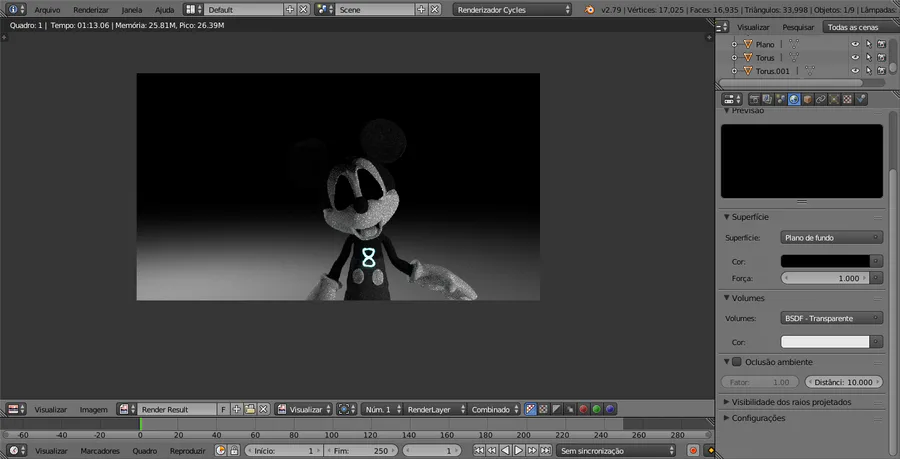Open the Properties editor type selector
Image resolution: width=900 pixels, height=459 pixels.
coord(732,99)
